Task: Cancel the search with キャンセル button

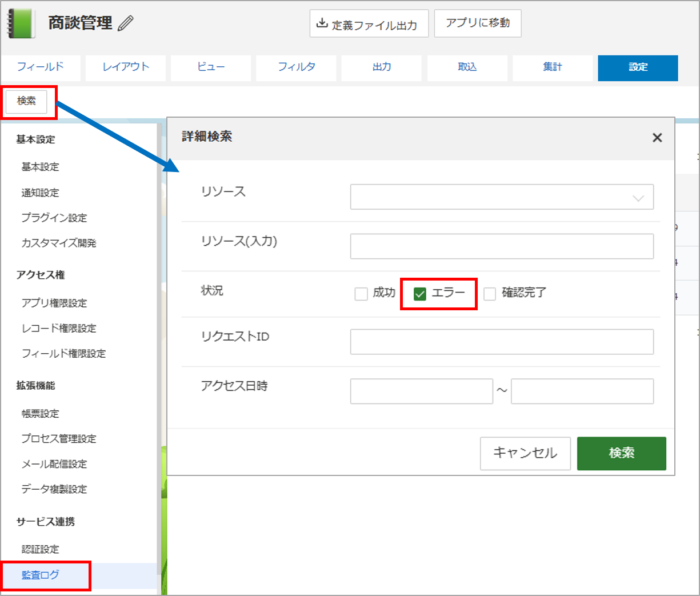Action: coord(525,453)
